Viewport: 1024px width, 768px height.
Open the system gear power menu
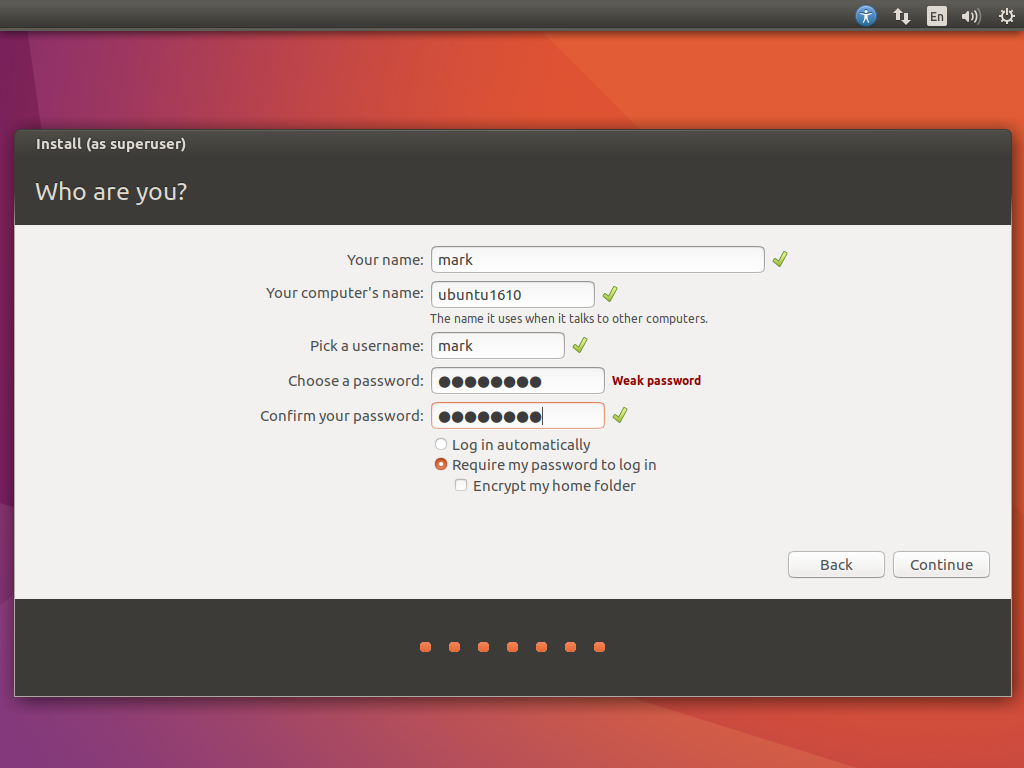pos(1006,16)
